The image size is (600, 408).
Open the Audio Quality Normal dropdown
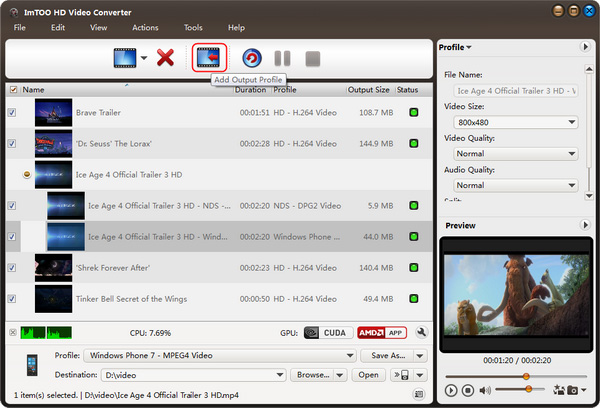tap(516, 185)
